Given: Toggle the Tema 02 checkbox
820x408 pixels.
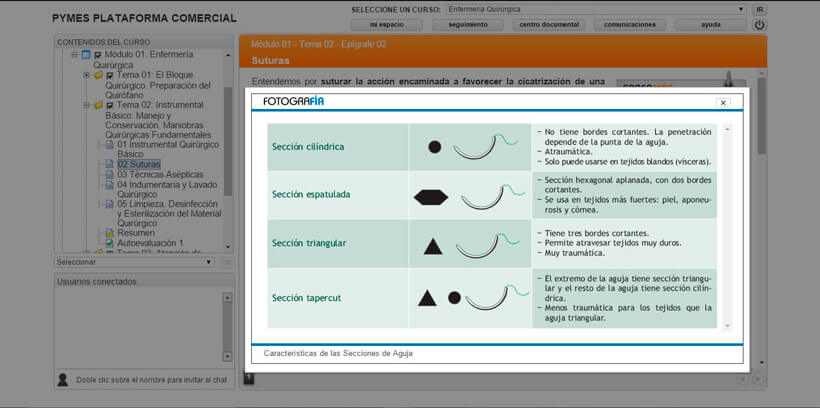Looking at the screenshot, I should click(110, 106).
